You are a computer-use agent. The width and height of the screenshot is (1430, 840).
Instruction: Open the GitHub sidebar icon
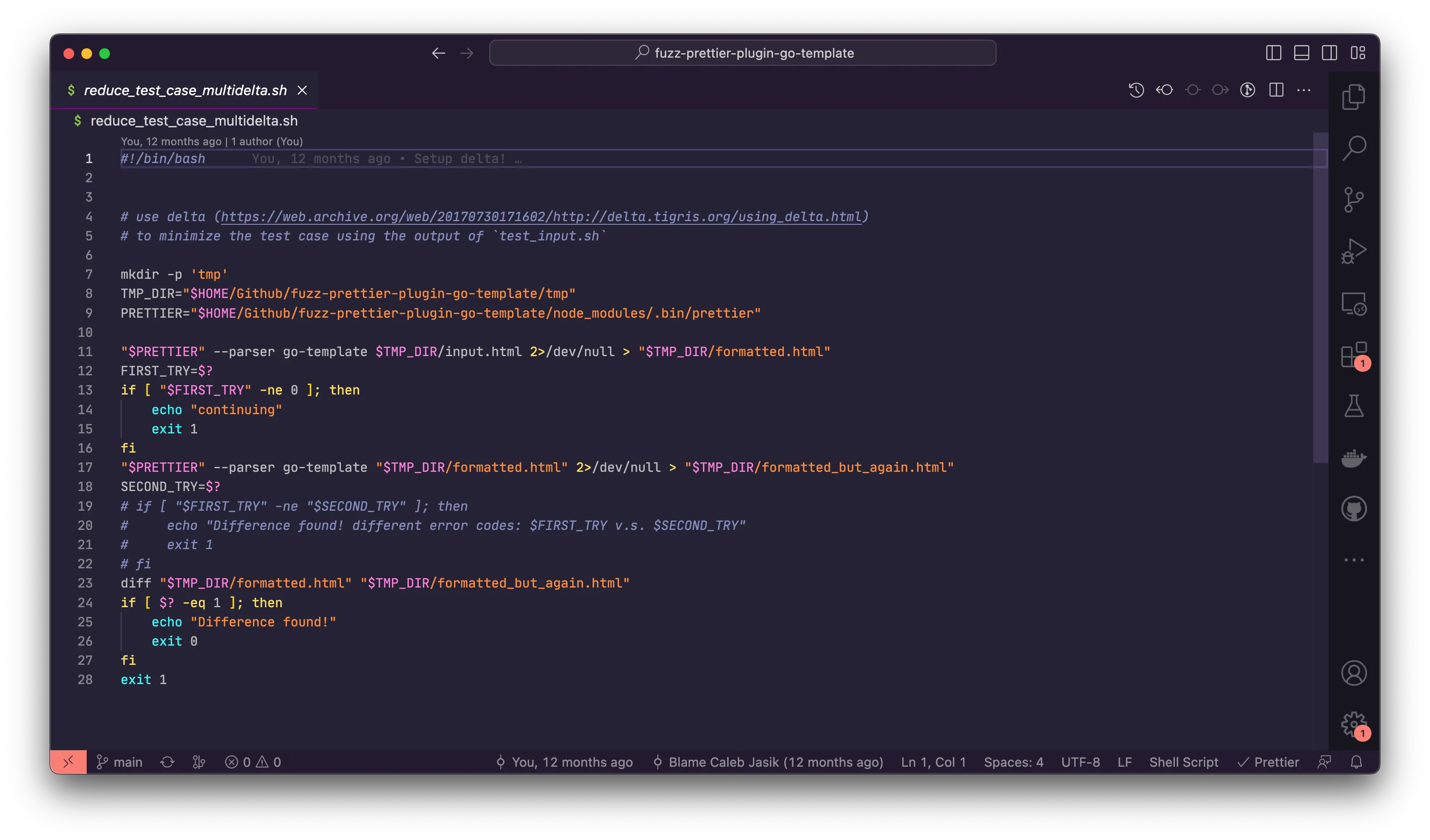(1354, 508)
